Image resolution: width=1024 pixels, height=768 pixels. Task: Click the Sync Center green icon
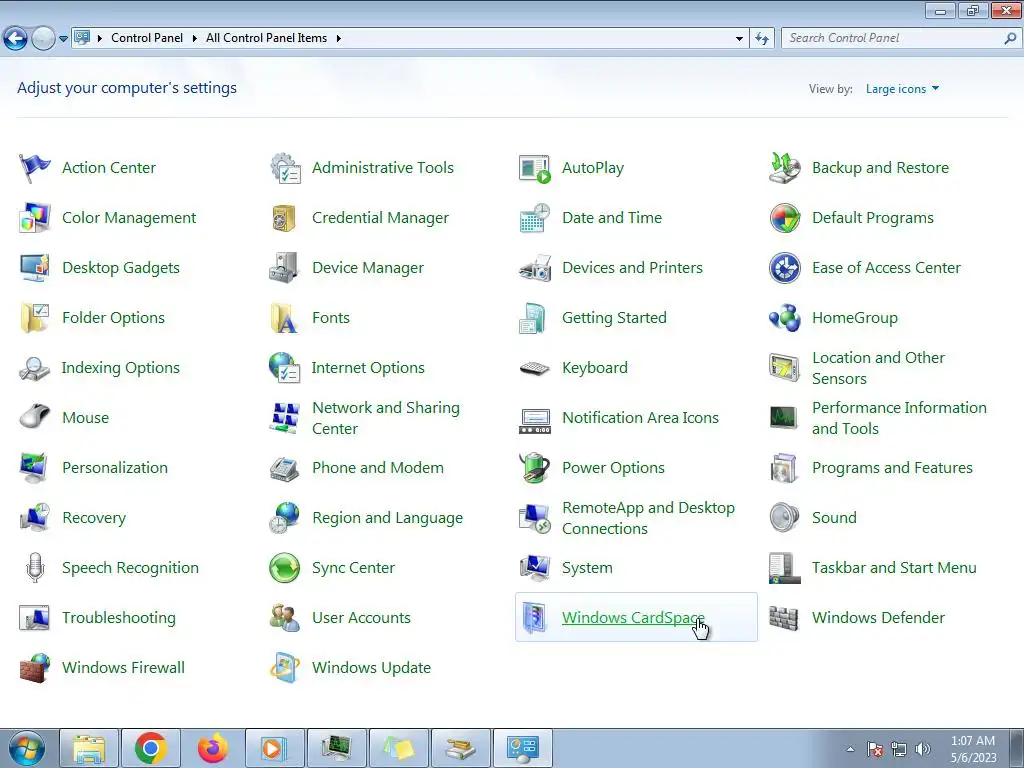(285, 568)
